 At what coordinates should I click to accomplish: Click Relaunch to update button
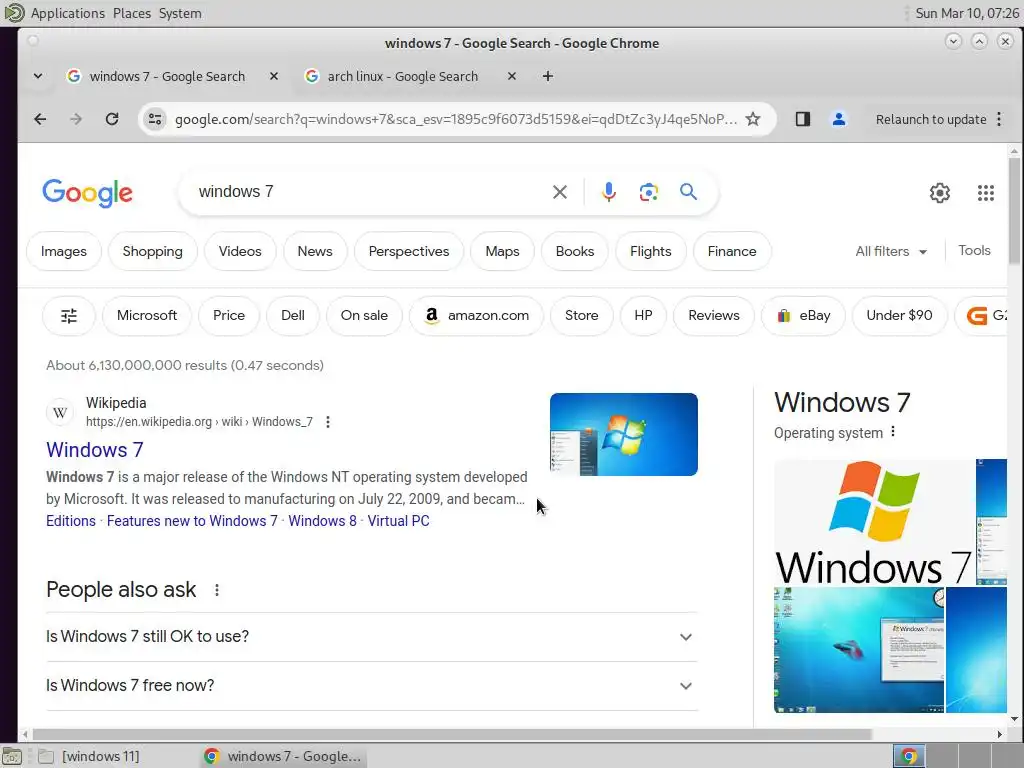tap(931, 120)
